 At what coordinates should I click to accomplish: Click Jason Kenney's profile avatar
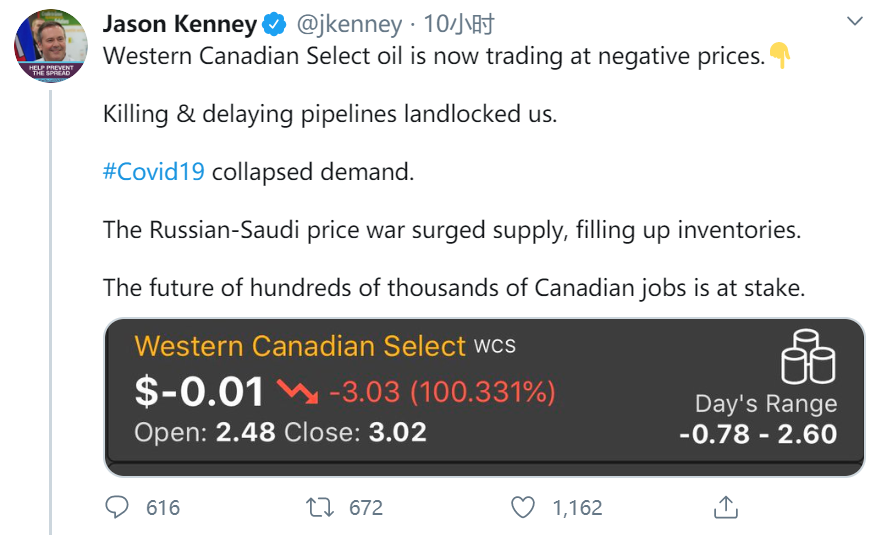click(x=50, y=45)
